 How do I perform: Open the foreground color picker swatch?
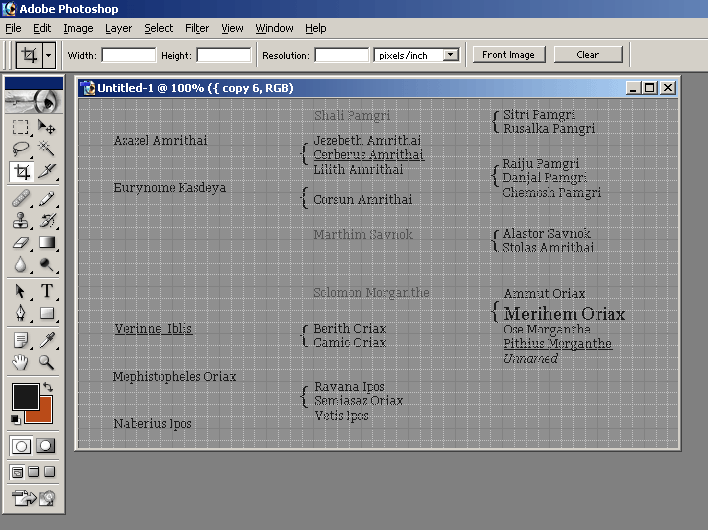pyautogui.click(x=24, y=396)
